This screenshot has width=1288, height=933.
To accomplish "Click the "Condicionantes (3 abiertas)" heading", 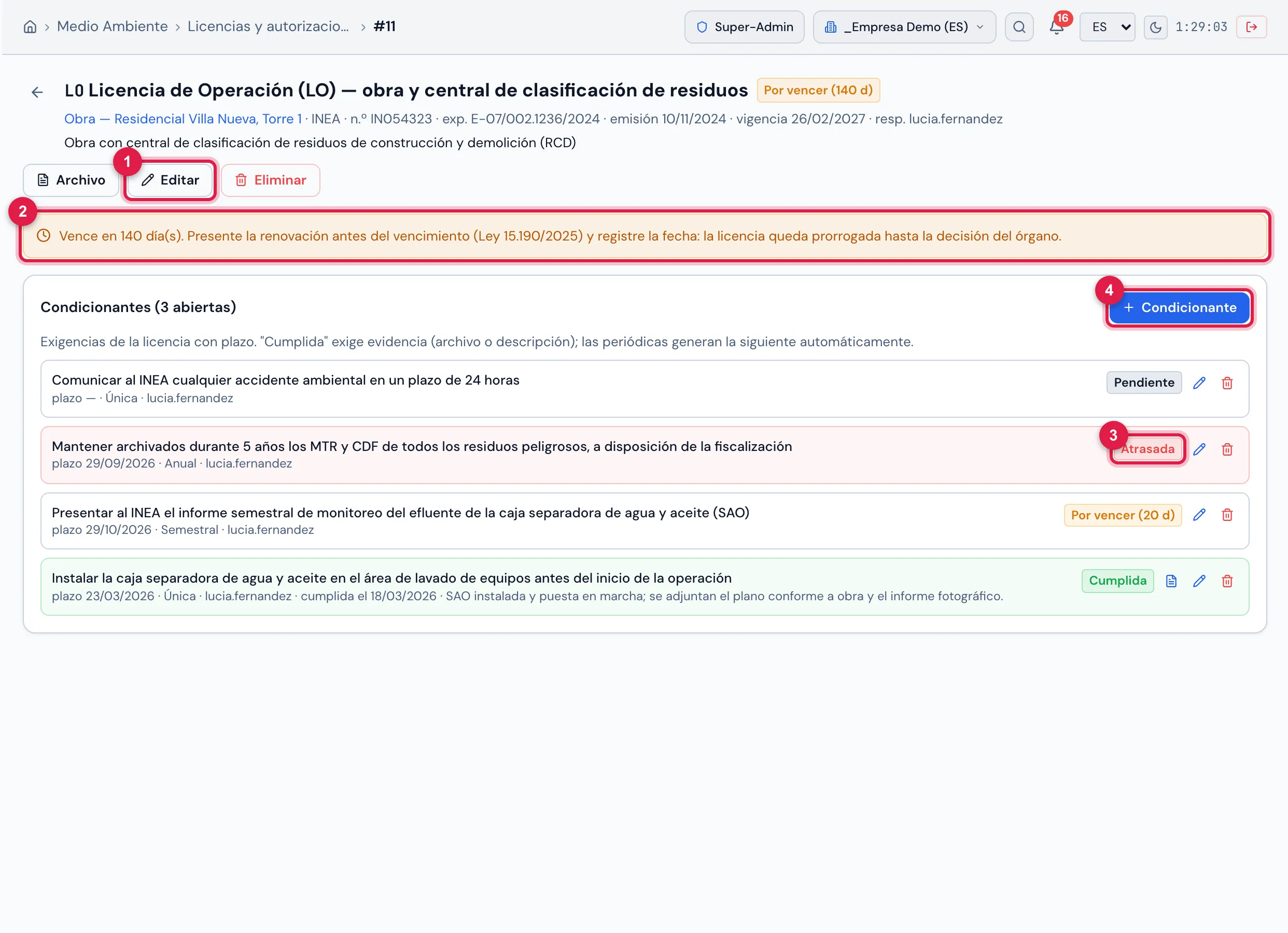I will (138, 307).
